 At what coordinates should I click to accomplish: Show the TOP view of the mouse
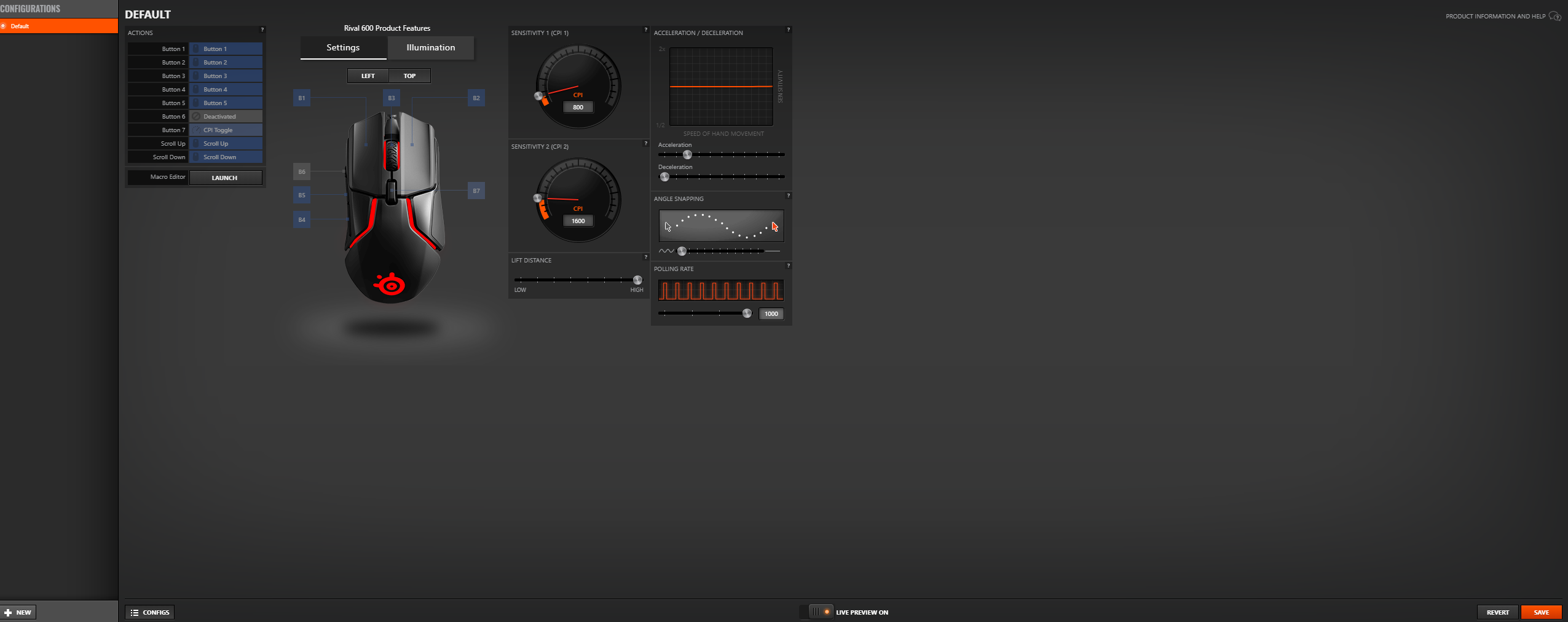409,76
